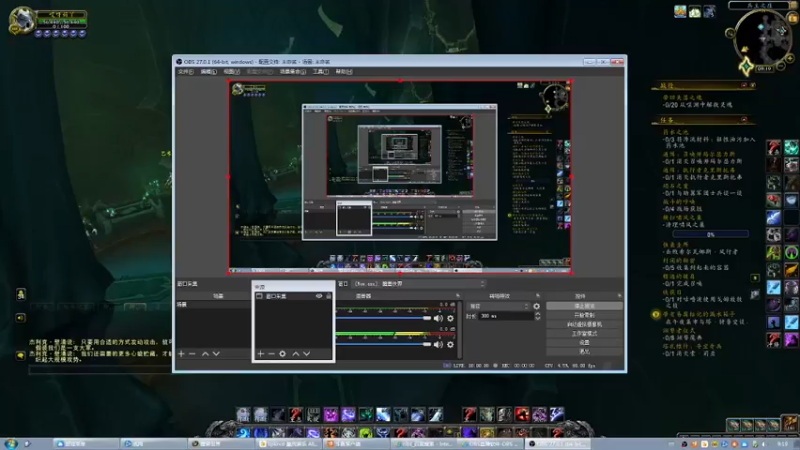Open the scene transition type dropdown
800x450 pixels.
[x=498, y=306]
